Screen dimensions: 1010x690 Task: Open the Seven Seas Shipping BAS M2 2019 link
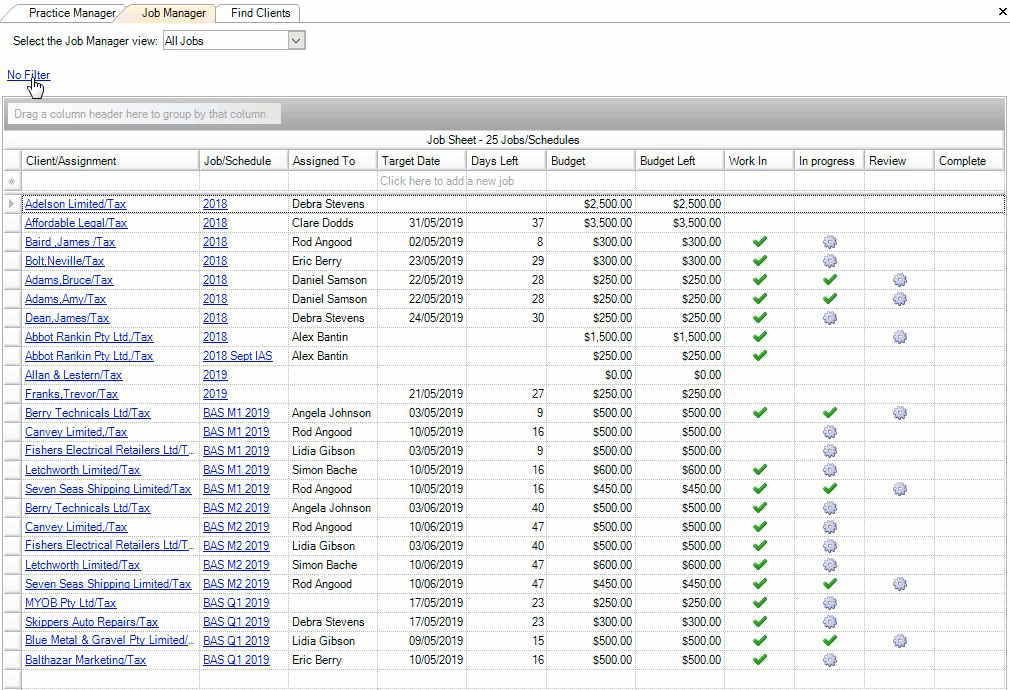click(236, 584)
